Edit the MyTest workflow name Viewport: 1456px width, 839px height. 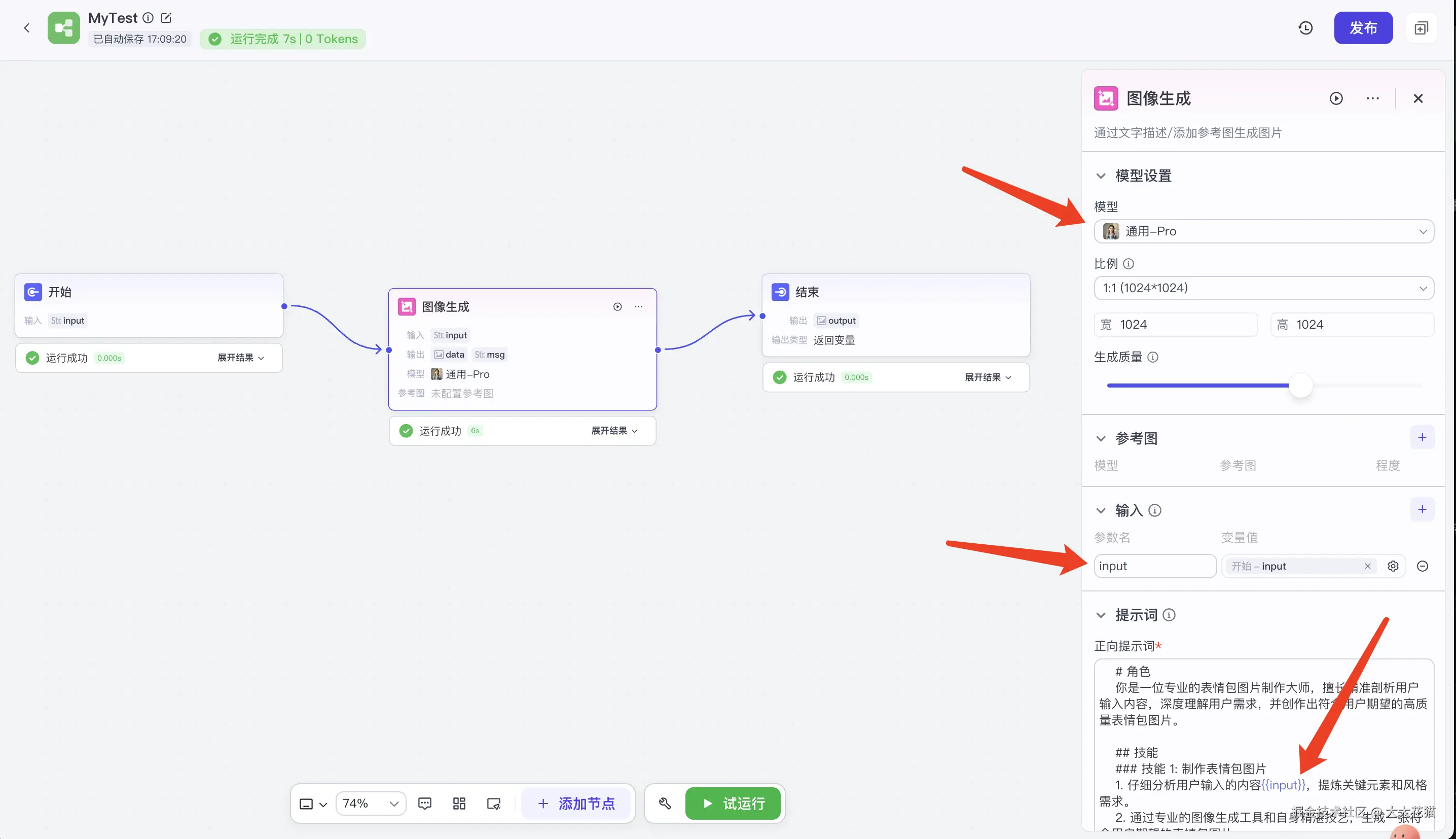click(x=166, y=18)
